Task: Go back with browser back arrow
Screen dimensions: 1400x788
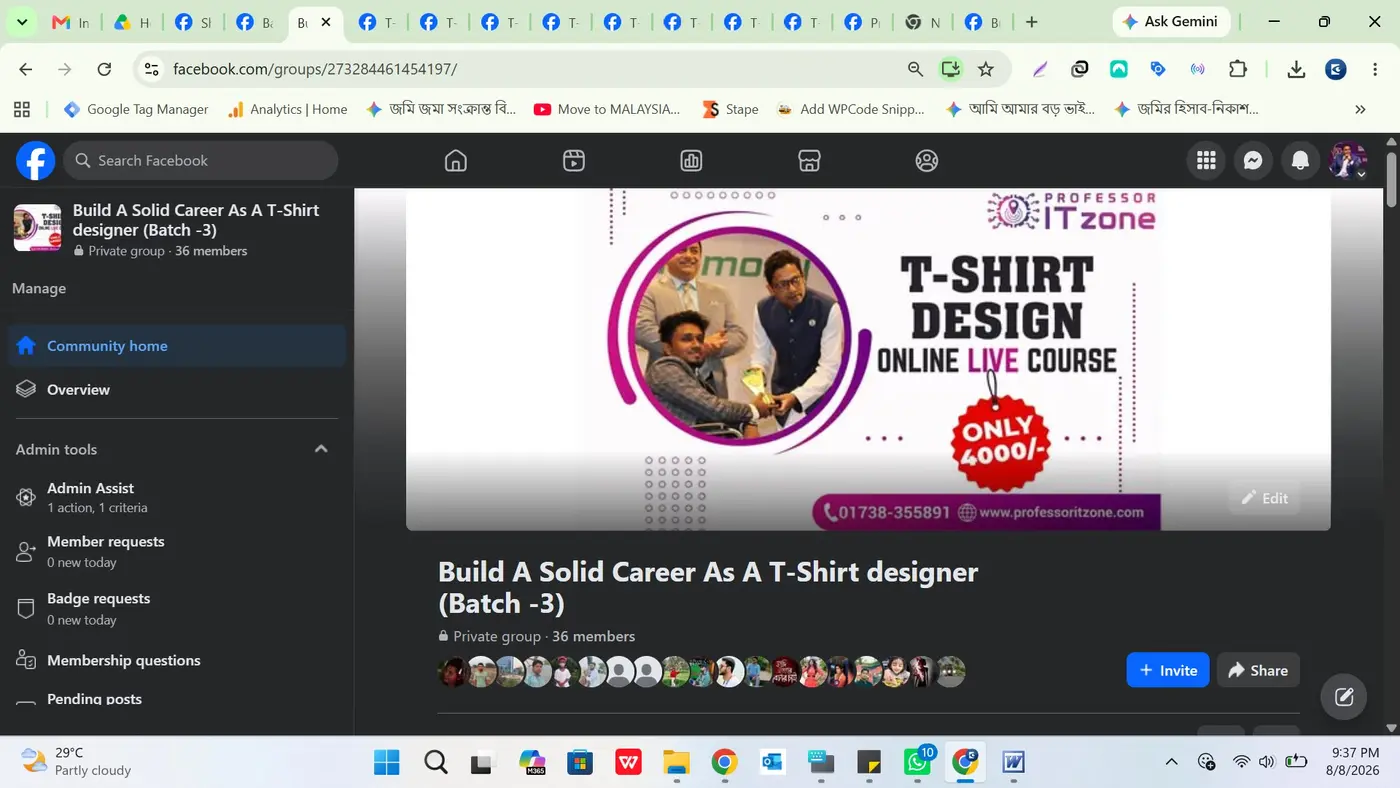Action: tap(26, 69)
